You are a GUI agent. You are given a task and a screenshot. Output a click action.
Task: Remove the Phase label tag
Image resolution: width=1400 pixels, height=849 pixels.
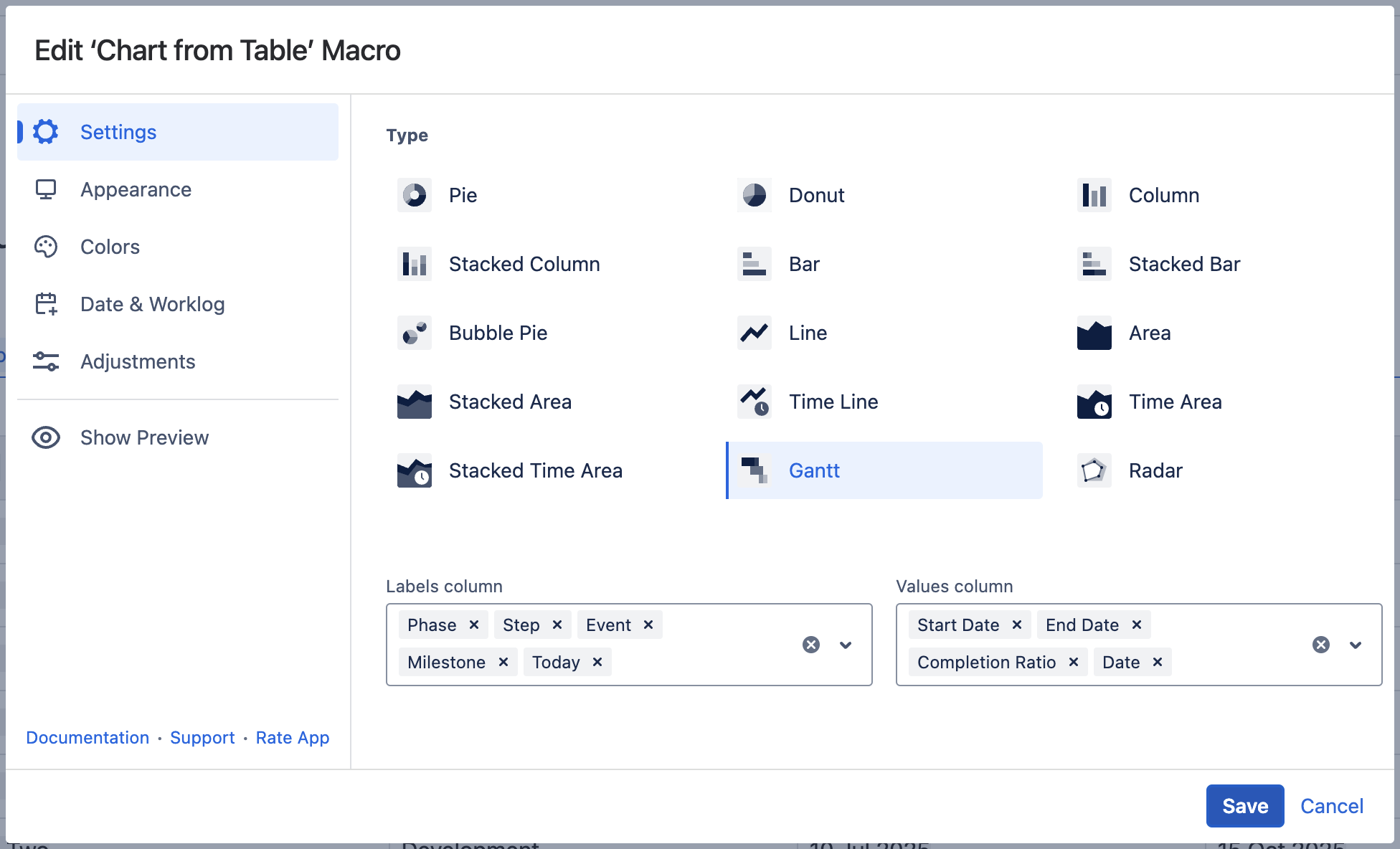[x=474, y=625]
